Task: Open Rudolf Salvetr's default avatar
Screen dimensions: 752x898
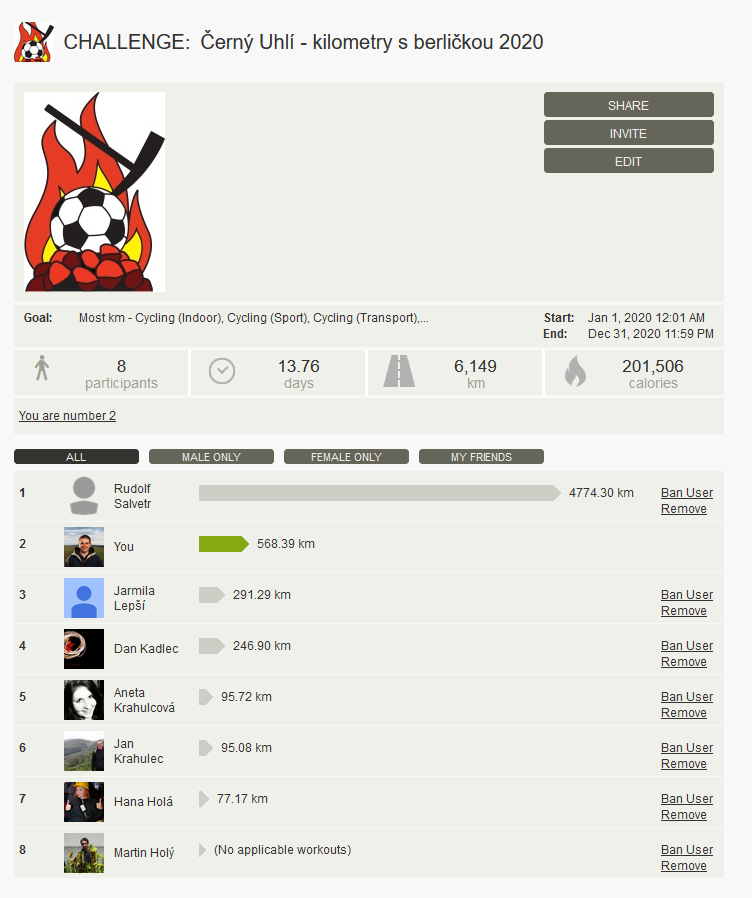Action: click(84, 496)
